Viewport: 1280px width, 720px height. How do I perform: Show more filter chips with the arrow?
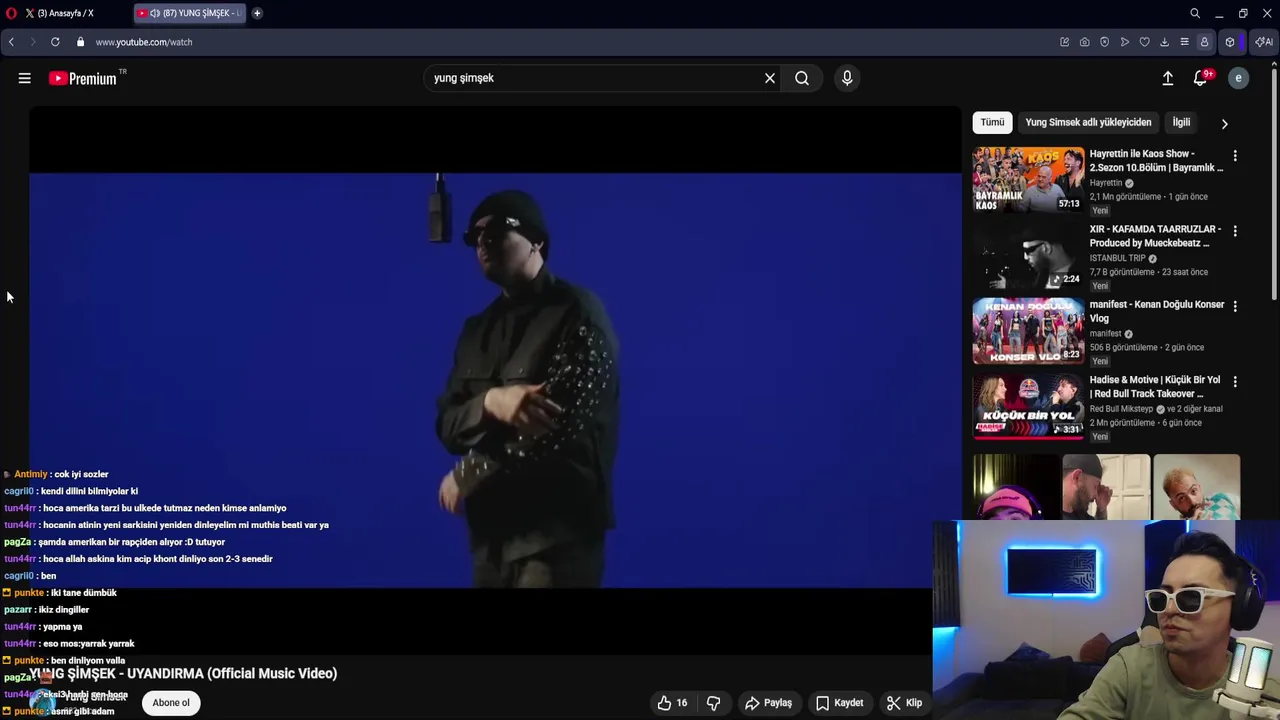1224,123
